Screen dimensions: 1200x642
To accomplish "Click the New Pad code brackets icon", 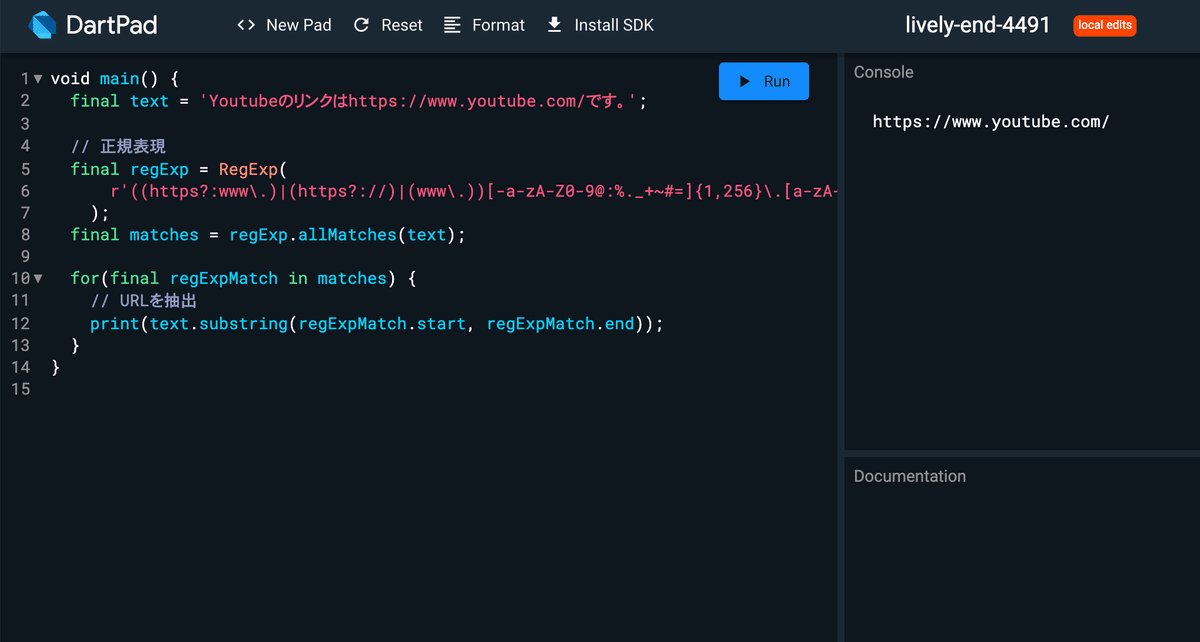I will (x=246, y=25).
